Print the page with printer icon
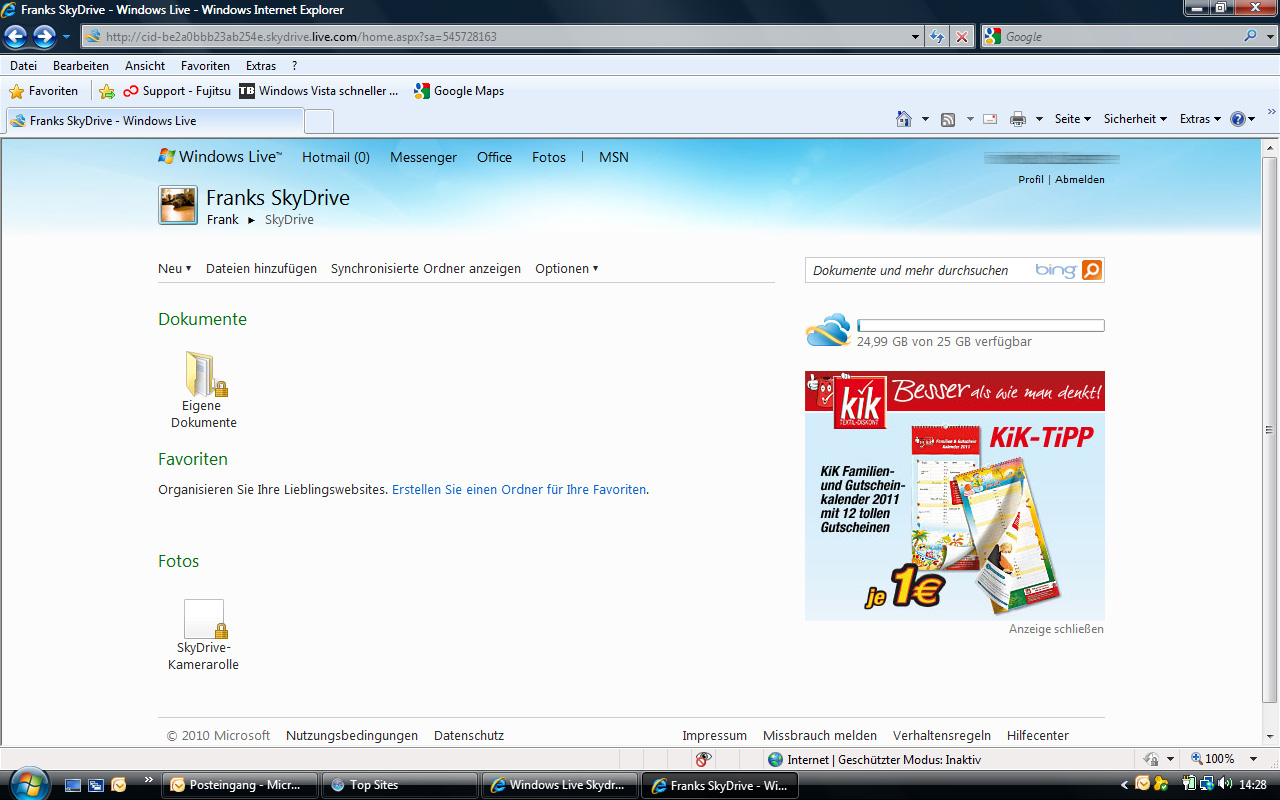 [1018, 119]
